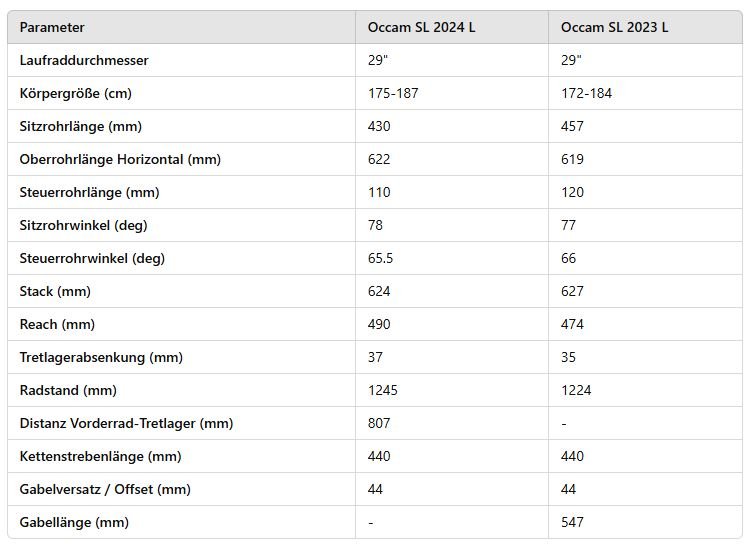Click the Körpergröße value 175-187
Image resolution: width=754 pixels, height=547 pixels.
393,93
